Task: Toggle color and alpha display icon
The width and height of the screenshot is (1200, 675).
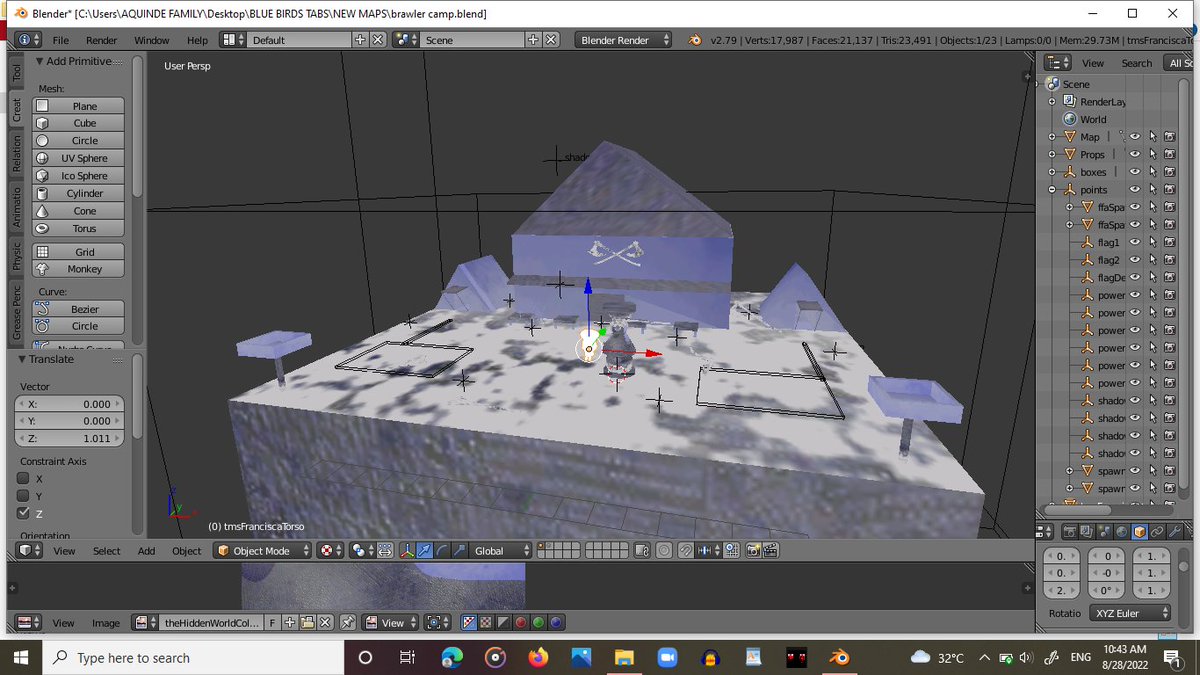Action: point(469,623)
